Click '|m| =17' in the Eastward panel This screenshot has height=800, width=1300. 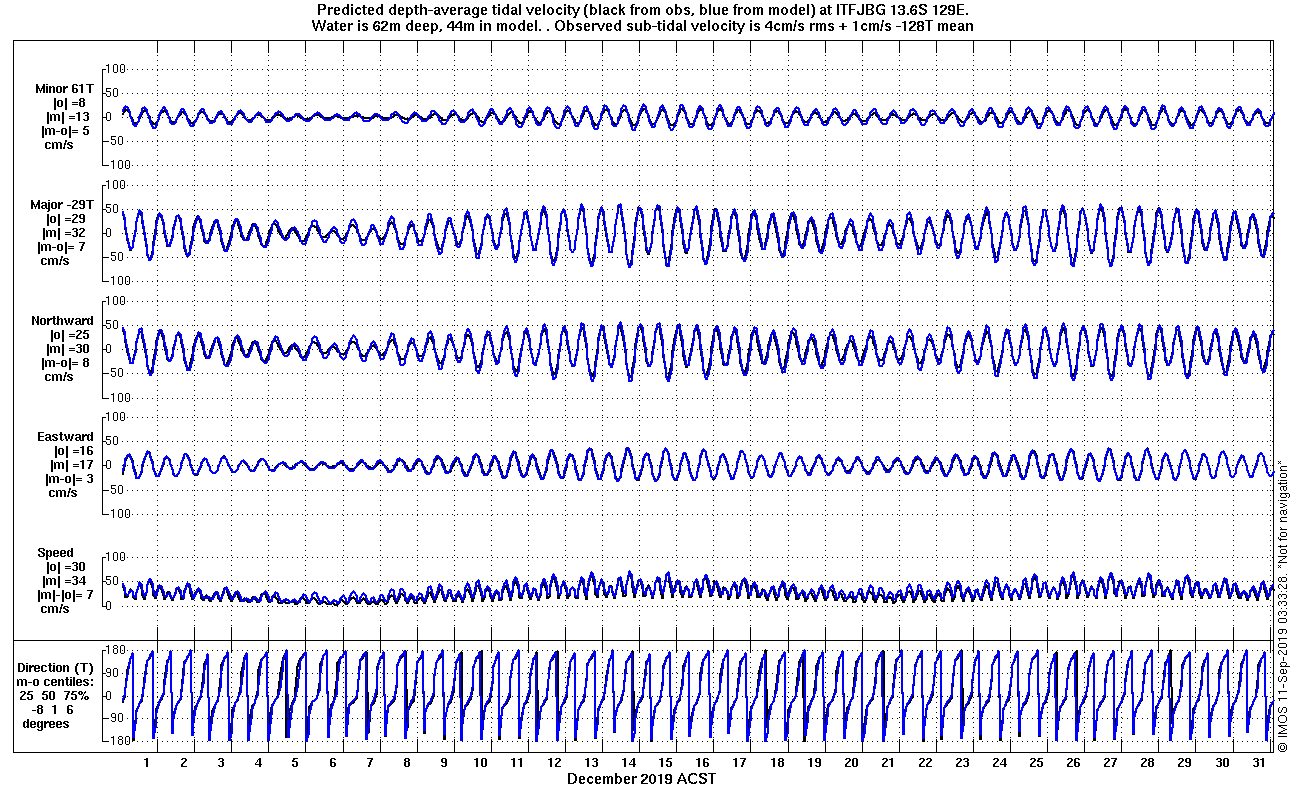tap(72, 465)
